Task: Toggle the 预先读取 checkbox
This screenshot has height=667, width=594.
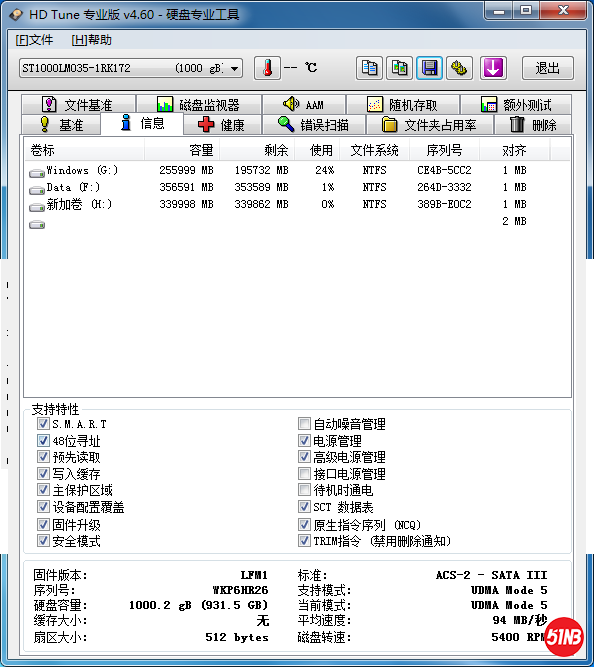Action: point(43,457)
